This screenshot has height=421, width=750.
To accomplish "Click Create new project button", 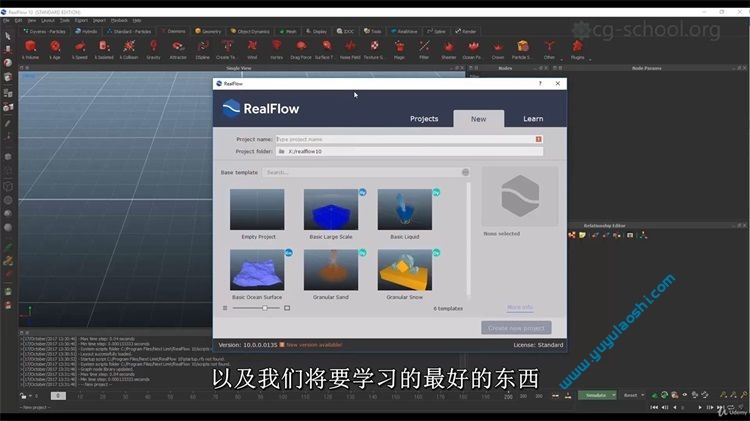I will coord(516,328).
